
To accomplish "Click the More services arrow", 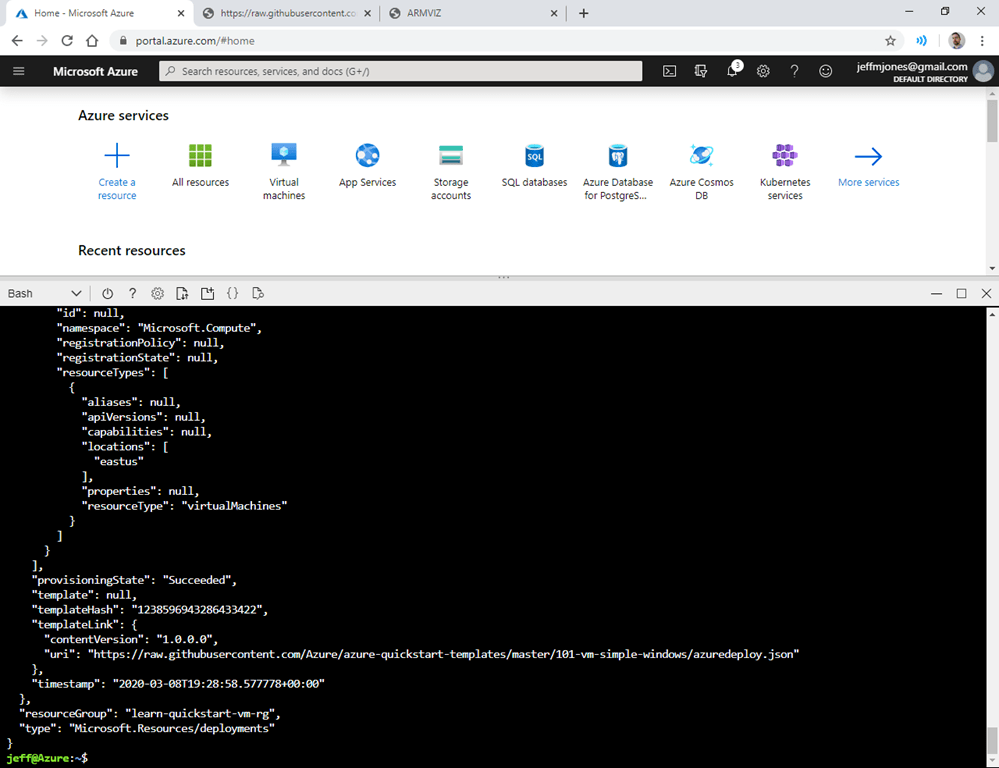I will (868, 156).
